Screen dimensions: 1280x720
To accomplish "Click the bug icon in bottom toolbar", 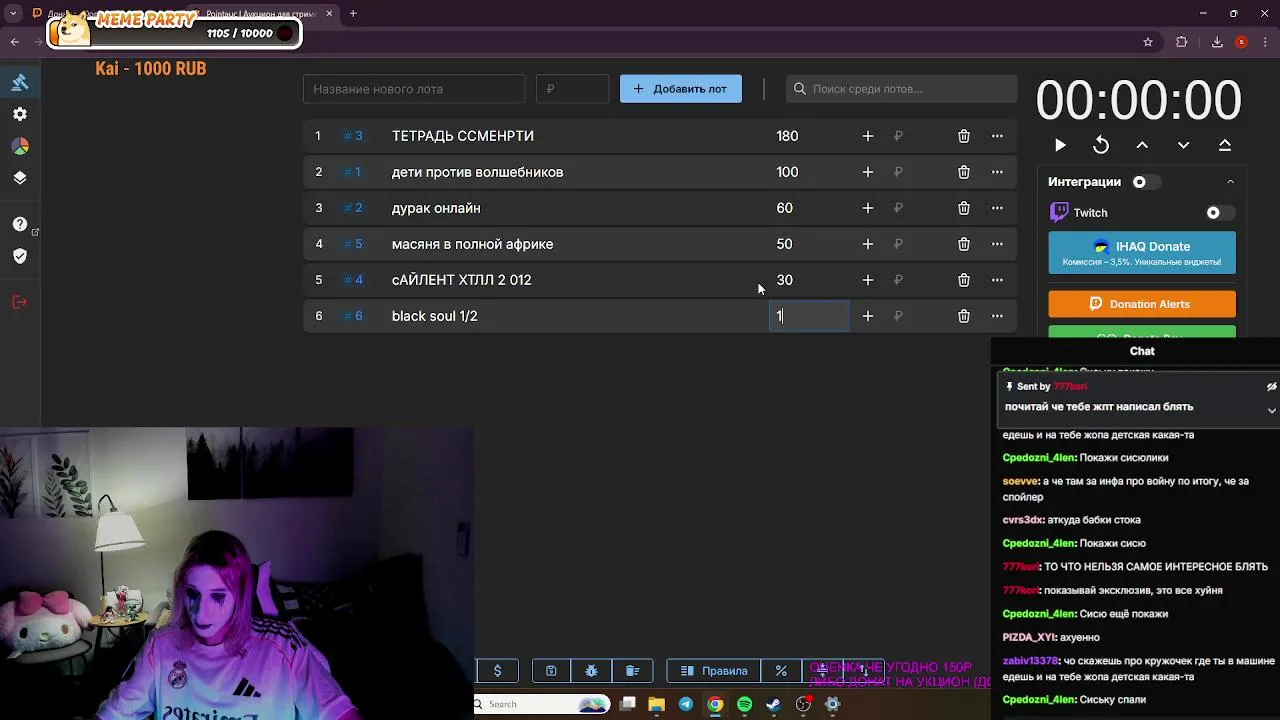I will (591, 671).
